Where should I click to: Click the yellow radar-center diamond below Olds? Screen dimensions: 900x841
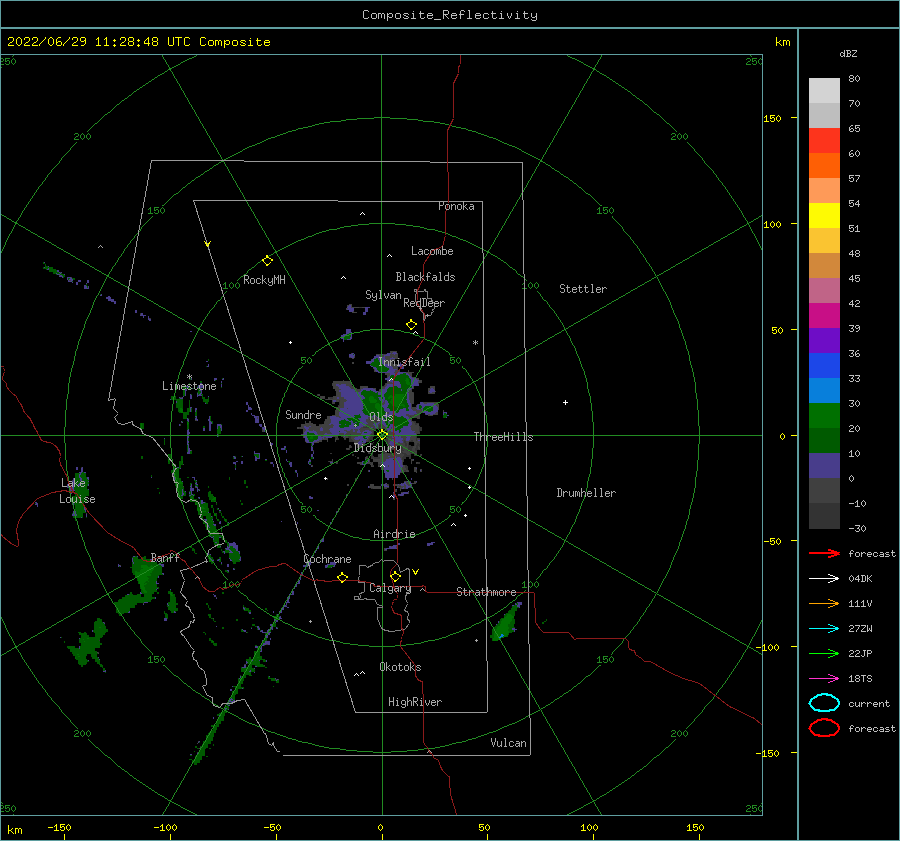pos(382,435)
